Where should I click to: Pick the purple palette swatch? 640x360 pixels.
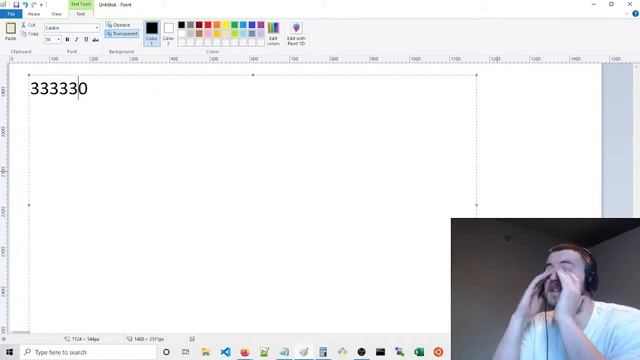(x=261, y=25)
